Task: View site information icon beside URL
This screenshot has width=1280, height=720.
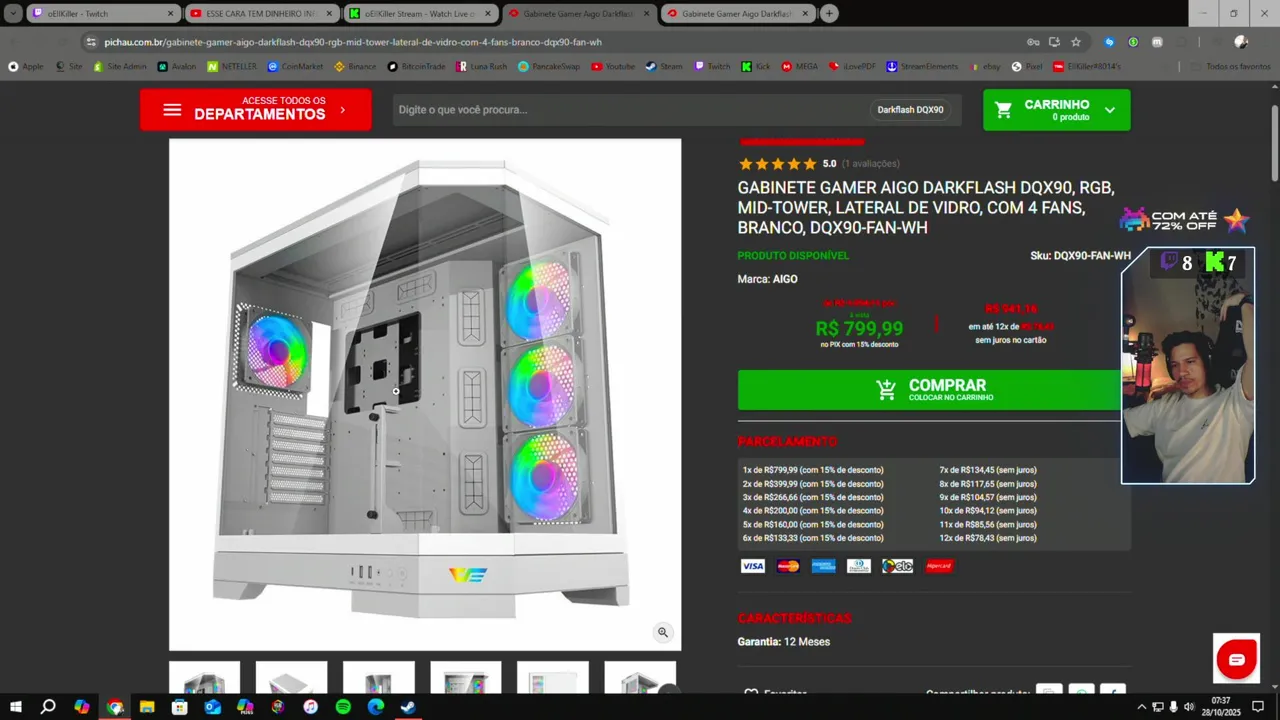Action: pyautogui.click(x=91, y=42)
